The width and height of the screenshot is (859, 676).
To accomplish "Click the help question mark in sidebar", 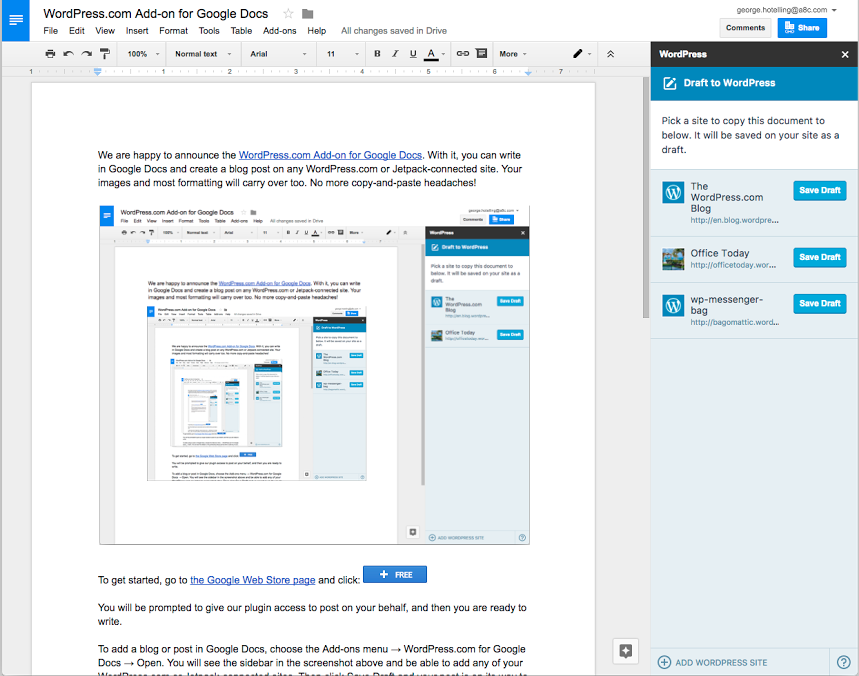I will tap(843, 662).
